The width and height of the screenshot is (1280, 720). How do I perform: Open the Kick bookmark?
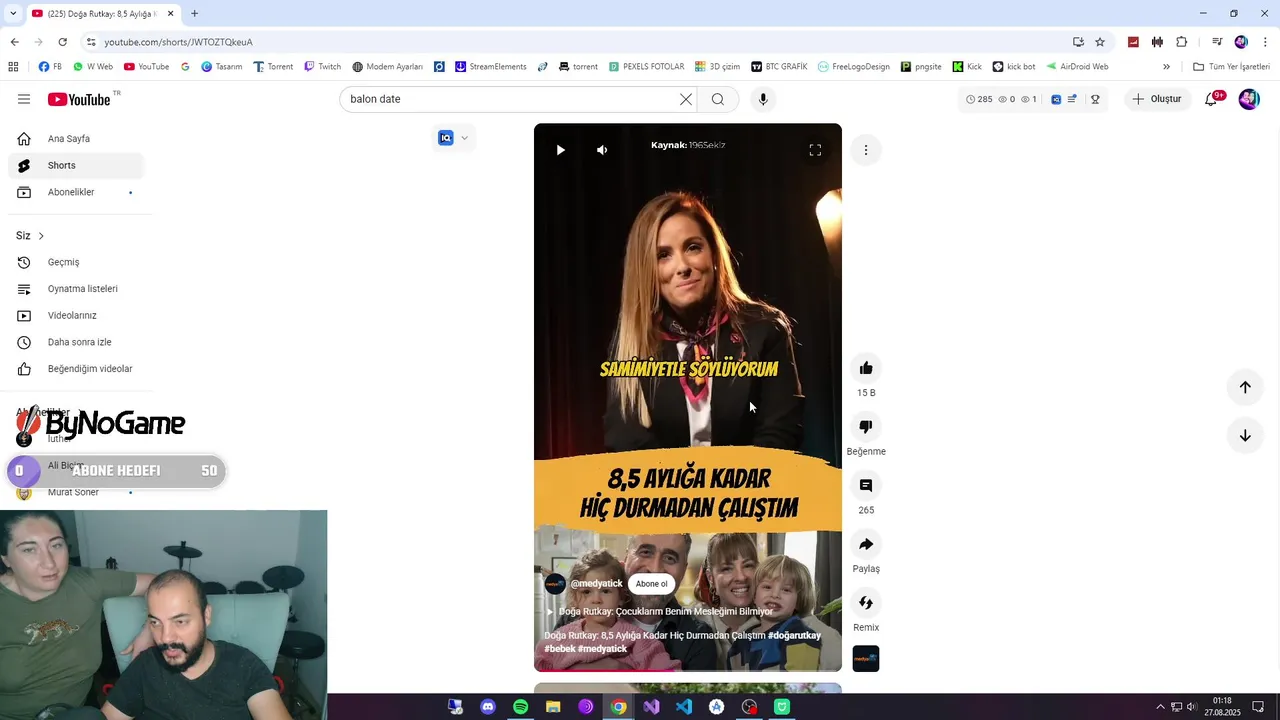pos(967,67)
